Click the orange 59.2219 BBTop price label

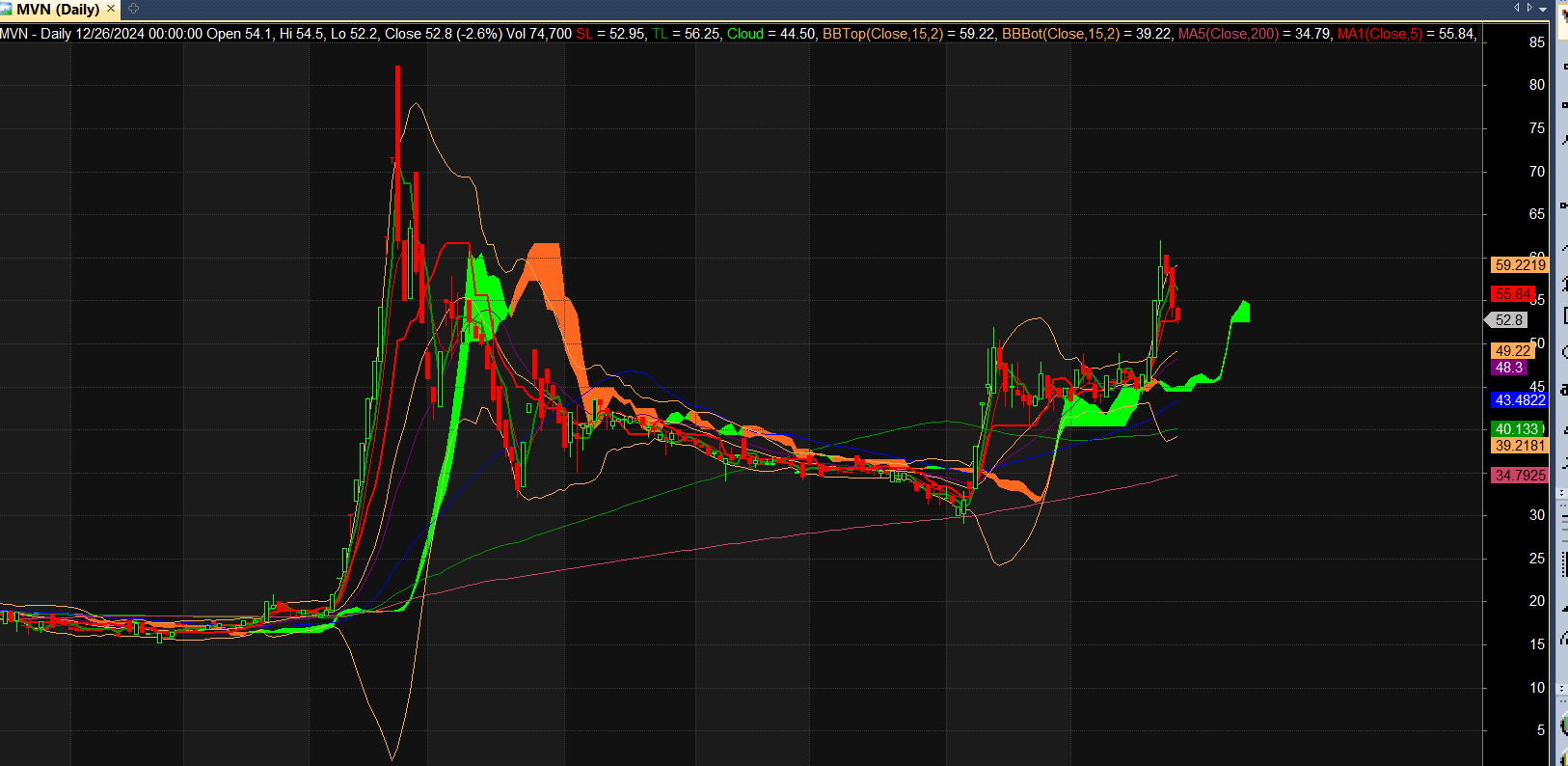pos(1520,264)
